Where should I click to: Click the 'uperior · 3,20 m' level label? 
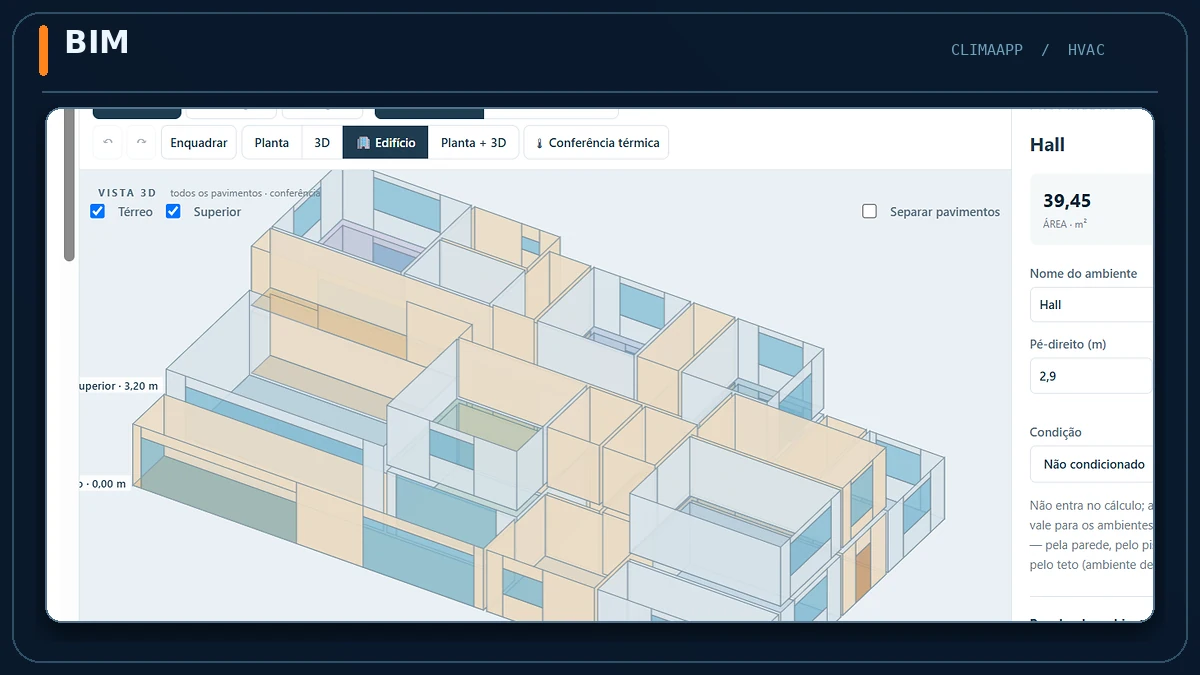pos(119,385)
